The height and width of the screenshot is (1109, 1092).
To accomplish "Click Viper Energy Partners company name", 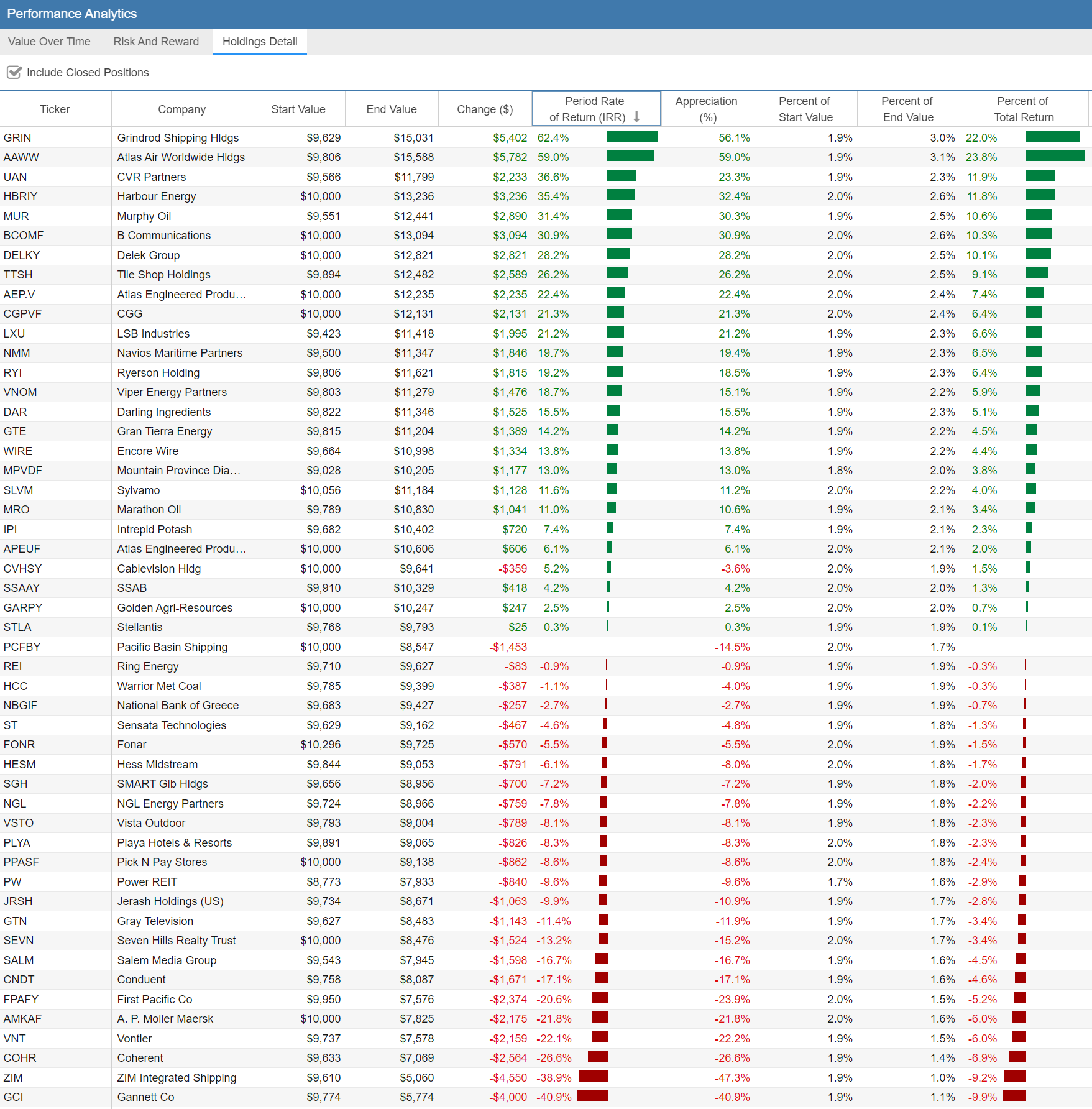I will coord(172,392).
